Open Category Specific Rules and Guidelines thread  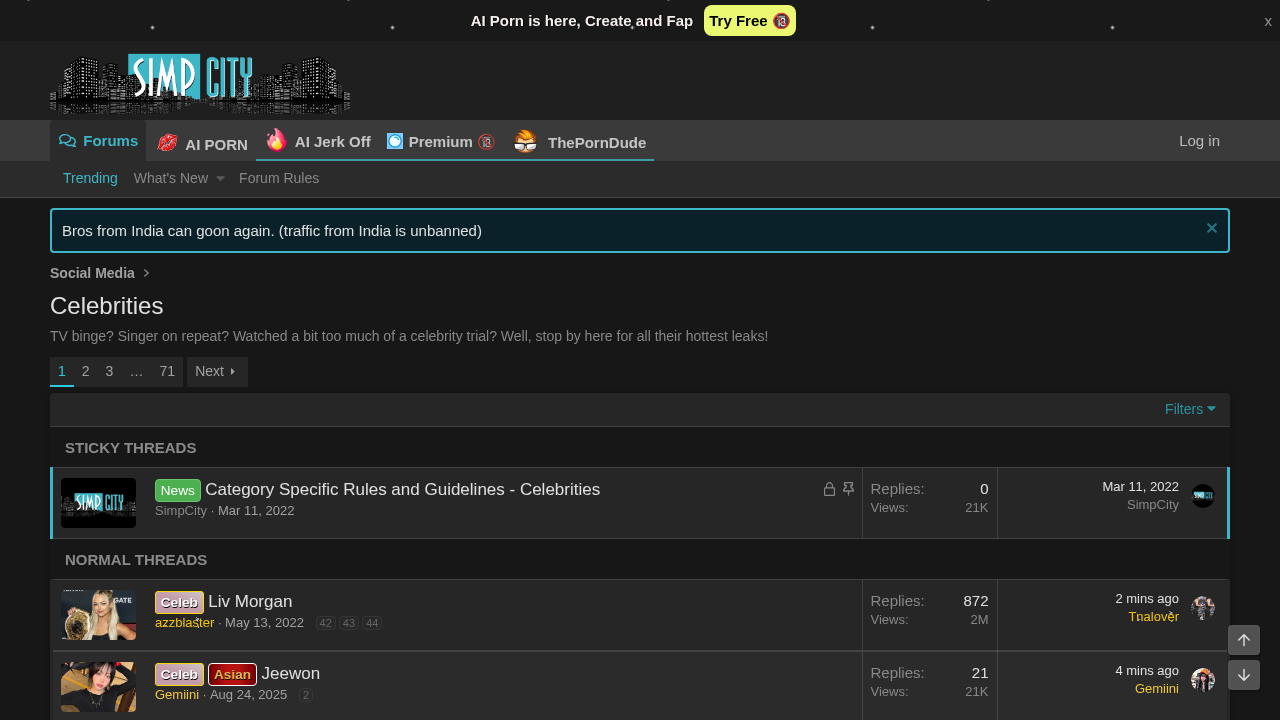(x=402, y=490)
